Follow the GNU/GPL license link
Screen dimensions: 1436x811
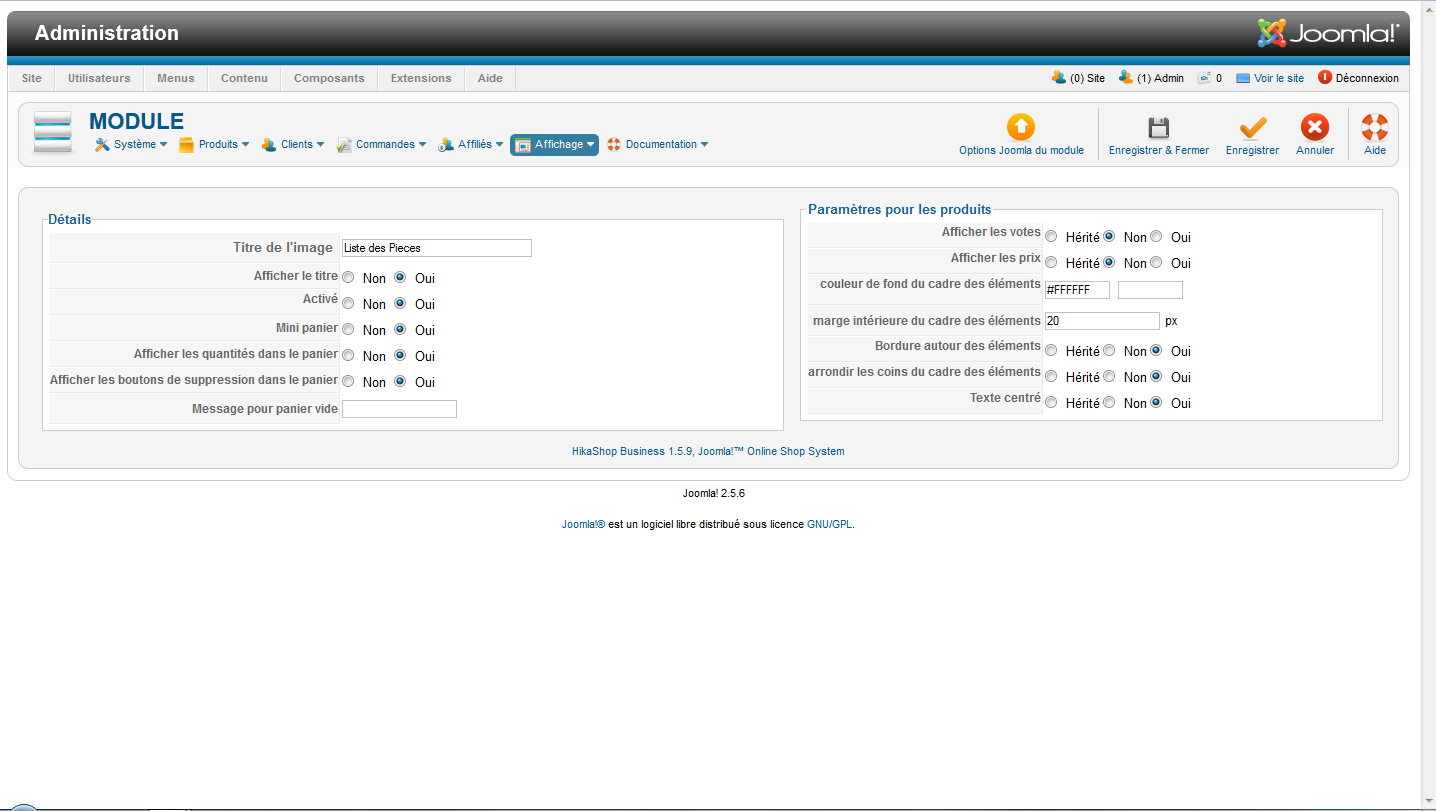tap(830, 524)
